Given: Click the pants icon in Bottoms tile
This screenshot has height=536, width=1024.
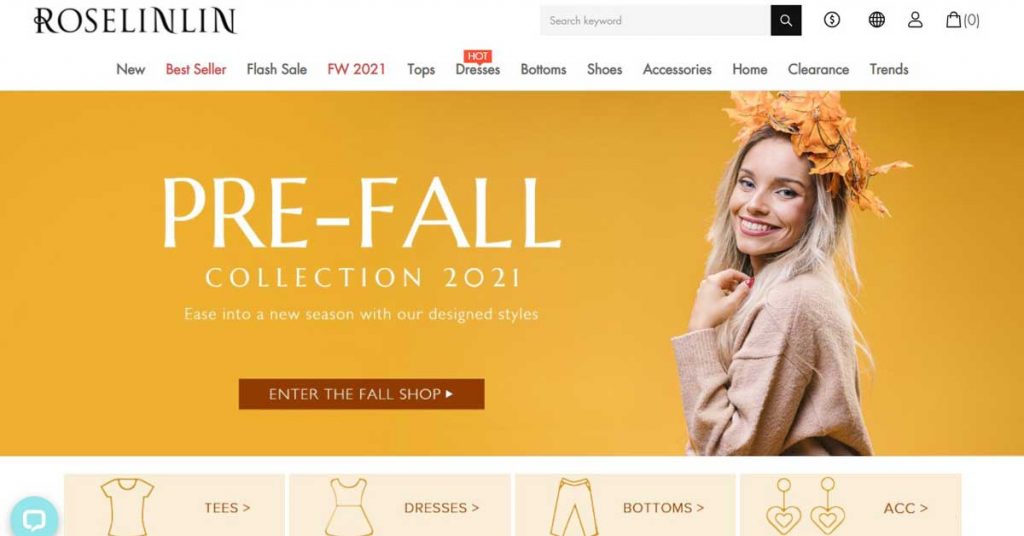Looking at the screenshot, I should tap(573, 507).
